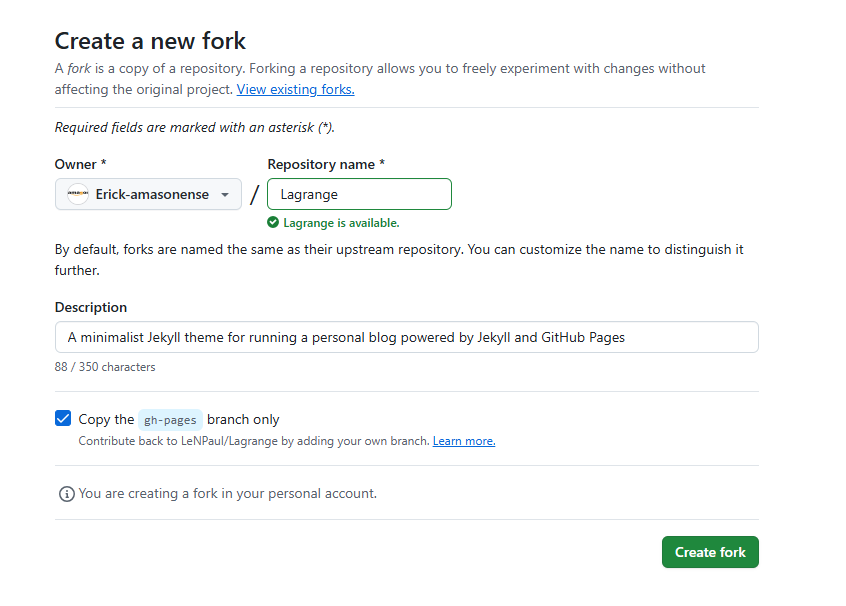This screenshot has width=846, height=606.
Task: Click the Repository name field containing Lagrange
Action: (x=359, y=194)
